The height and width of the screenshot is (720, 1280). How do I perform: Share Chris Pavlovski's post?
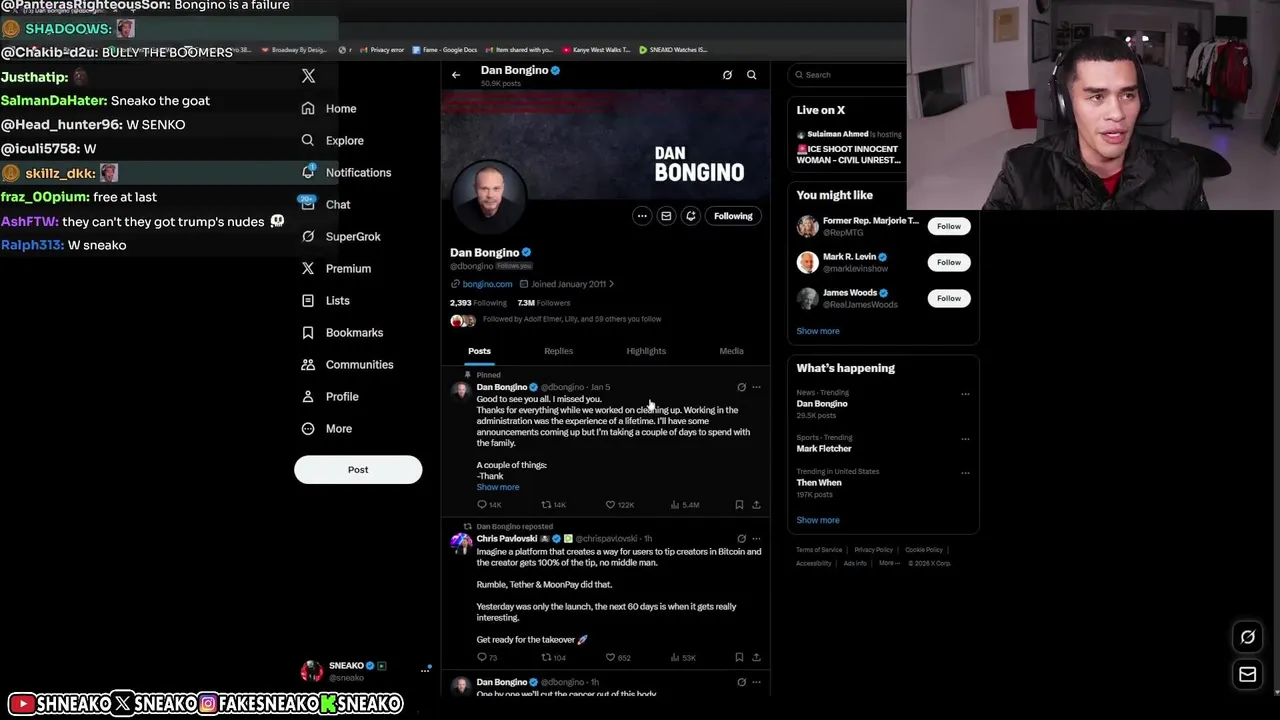point(756,658)
